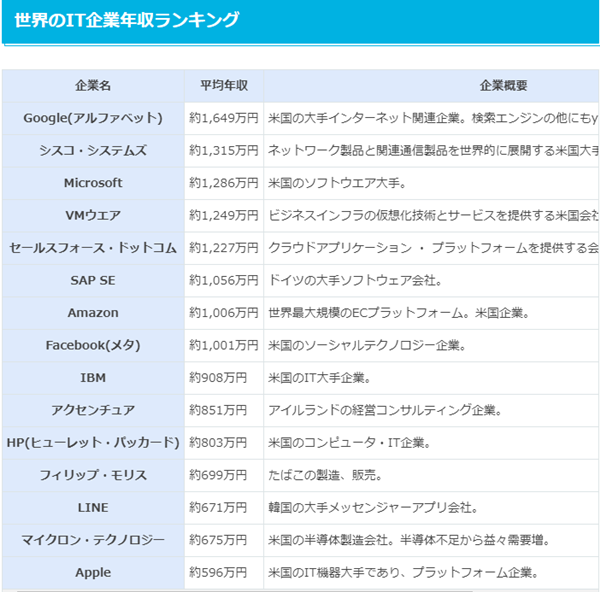Select the Amazon company name cell
The image size is (600, 592).
coord(93,313)
